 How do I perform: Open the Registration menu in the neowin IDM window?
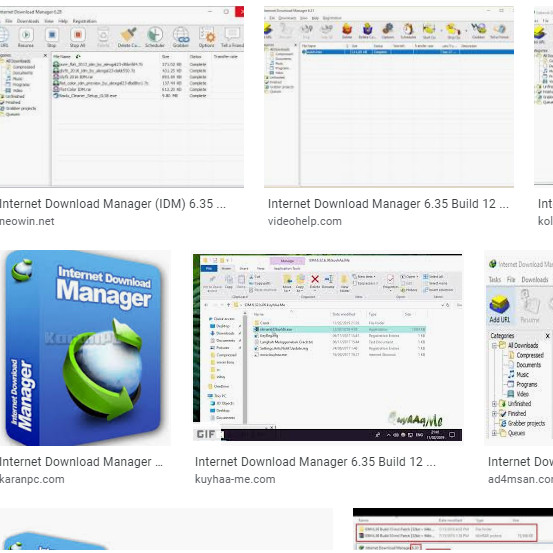(x=85, y=21)
